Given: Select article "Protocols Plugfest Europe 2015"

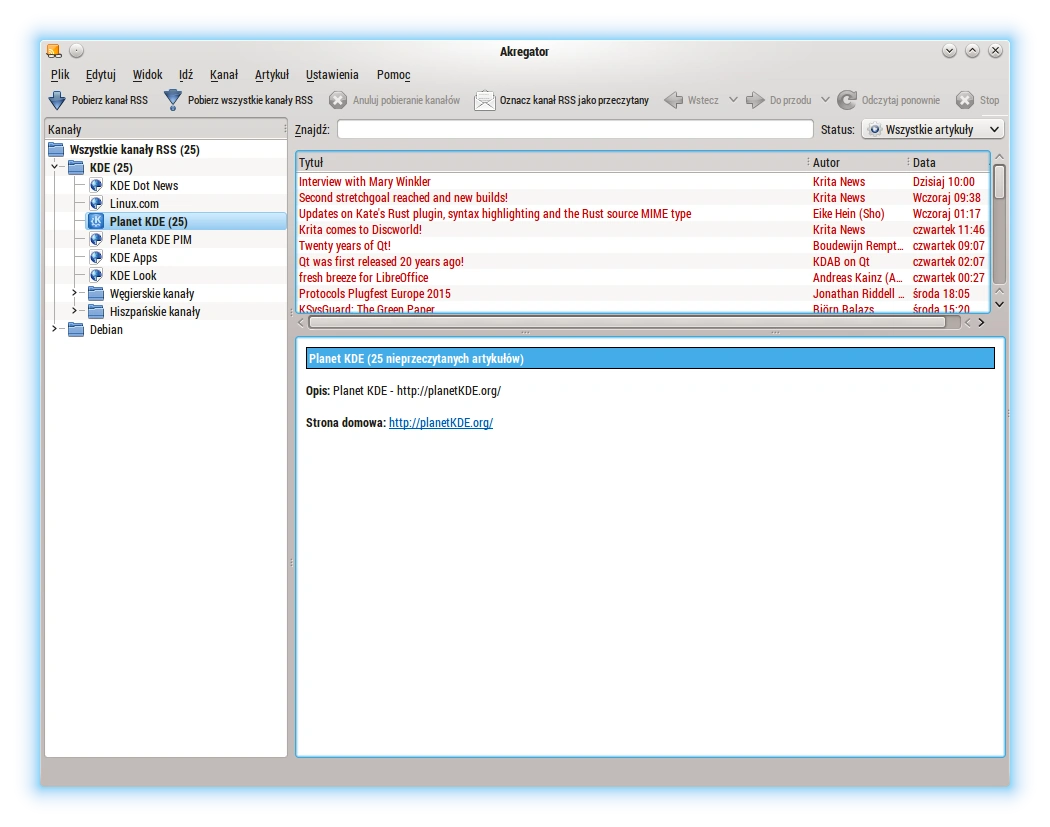Looking at the screenshot, I should click(x=375, y=294).
